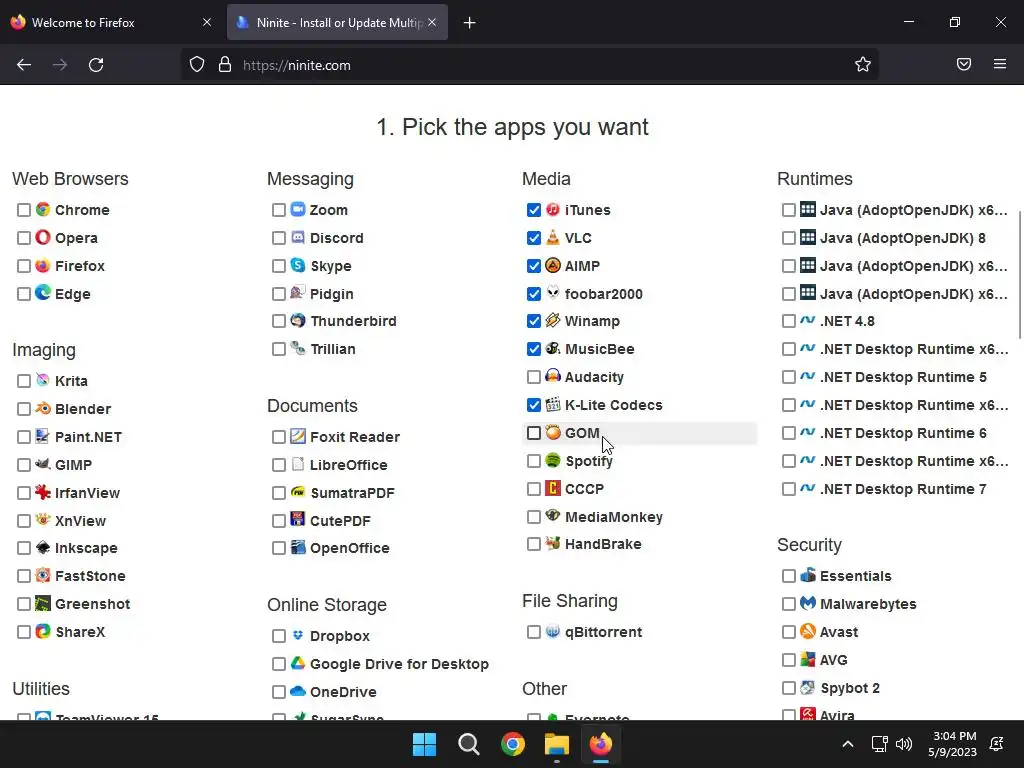
Task: Click the iTunes icon under Media
Action: 553,210
